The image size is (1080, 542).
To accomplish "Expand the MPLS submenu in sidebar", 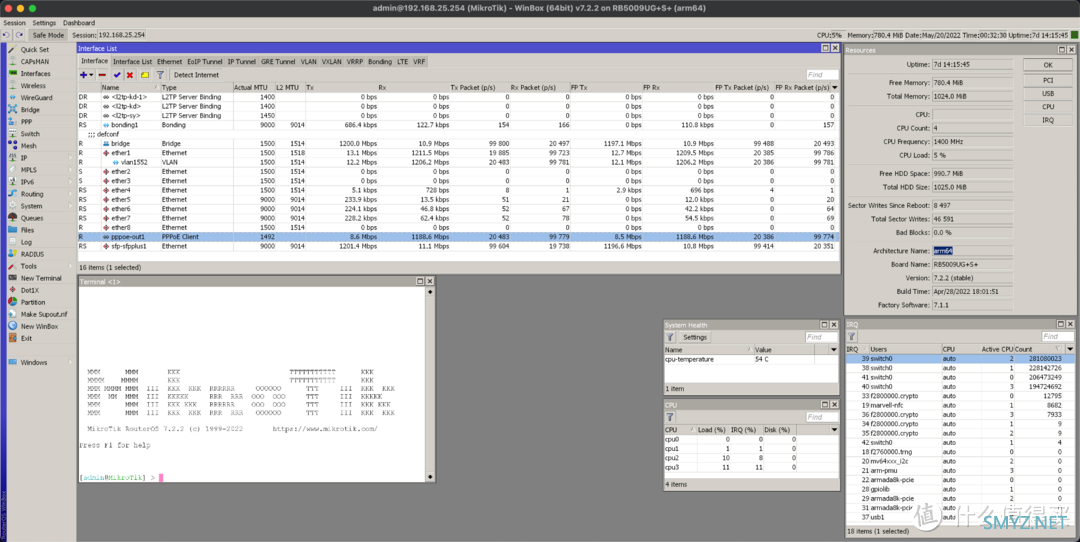I will click(x=70, y=169).
